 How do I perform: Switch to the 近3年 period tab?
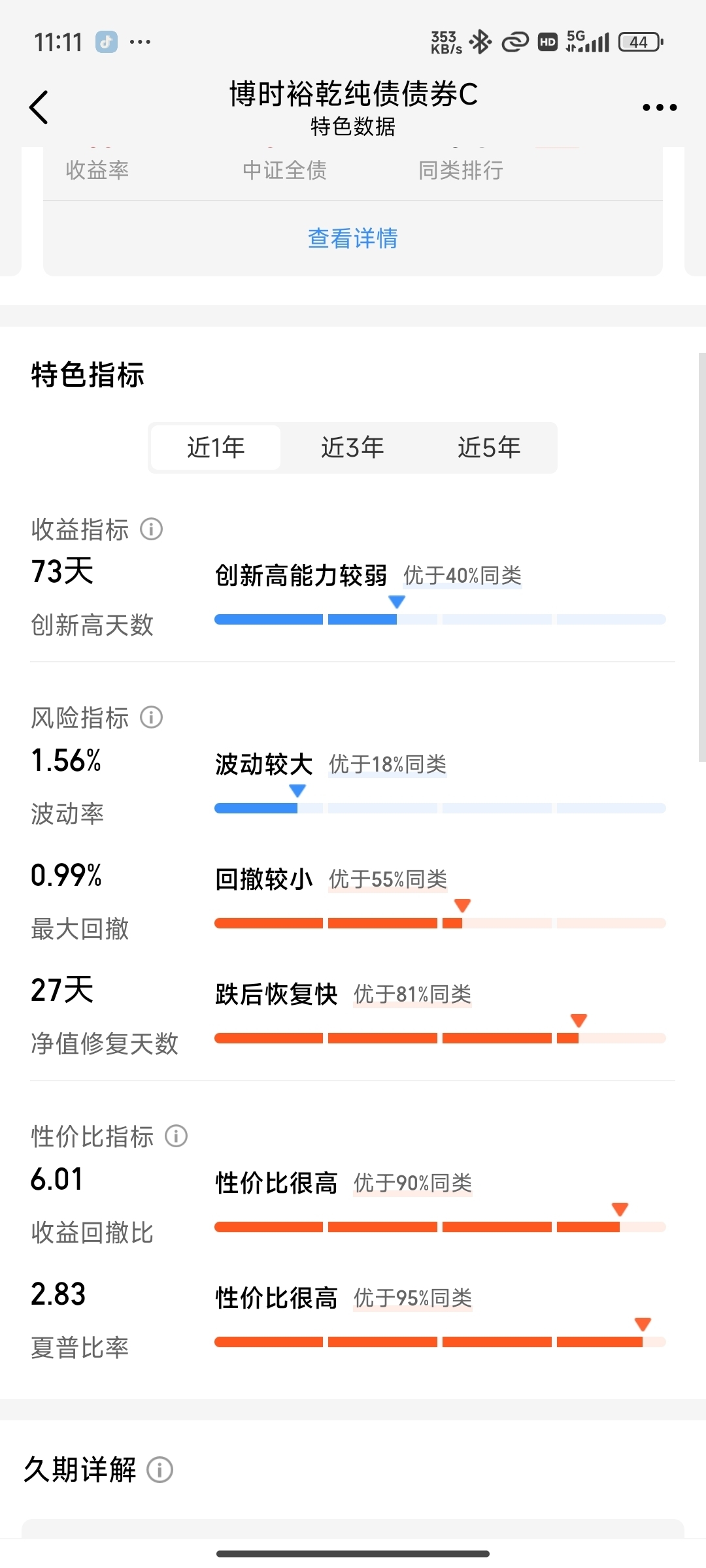click(352, 448)
